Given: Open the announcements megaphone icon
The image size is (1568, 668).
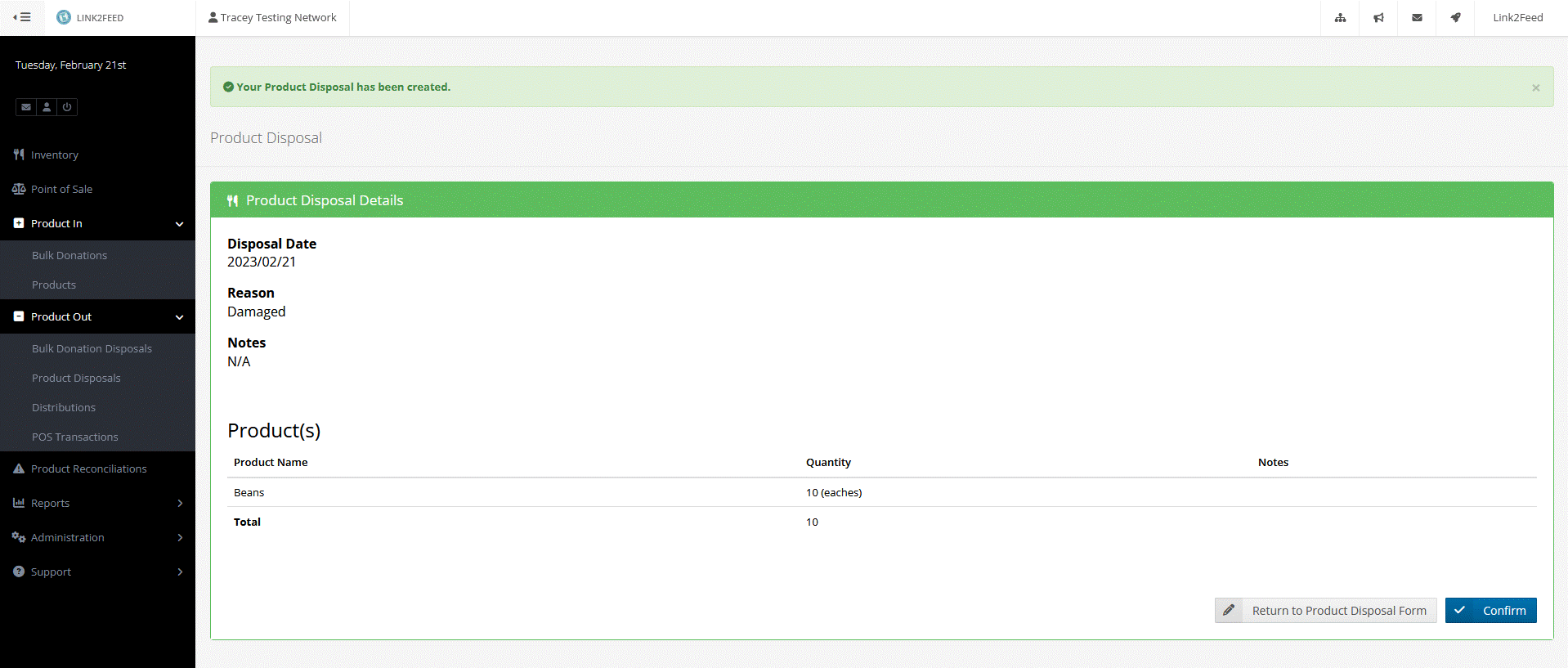Looking at the screenshot, I should click(x=1378, y=18).
